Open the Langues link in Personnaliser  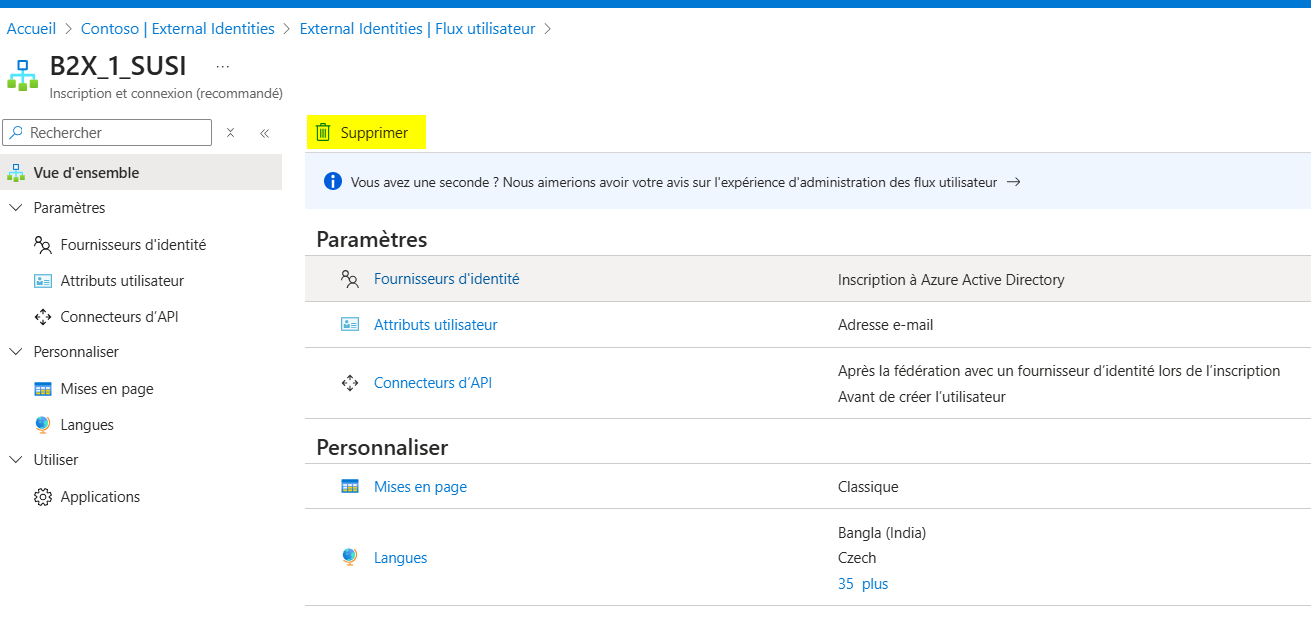(x=400, y=558)
